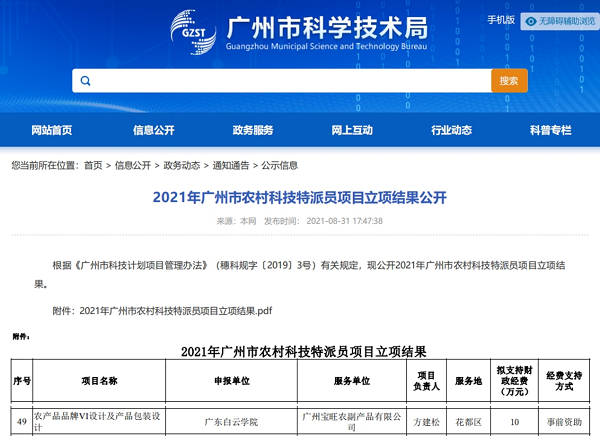Screen dimensions: 600x436
Task: Select 政务服务 in the navigation bar
Action: 253,131
